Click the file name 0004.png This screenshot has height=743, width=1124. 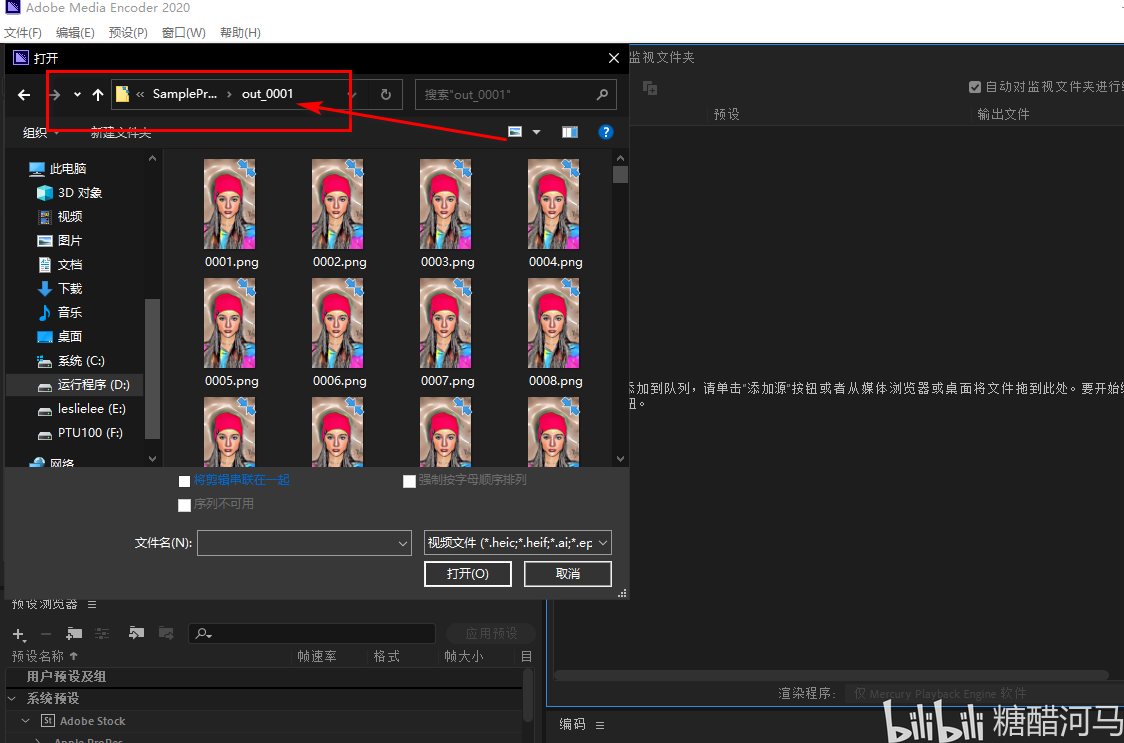coord(556,262)
